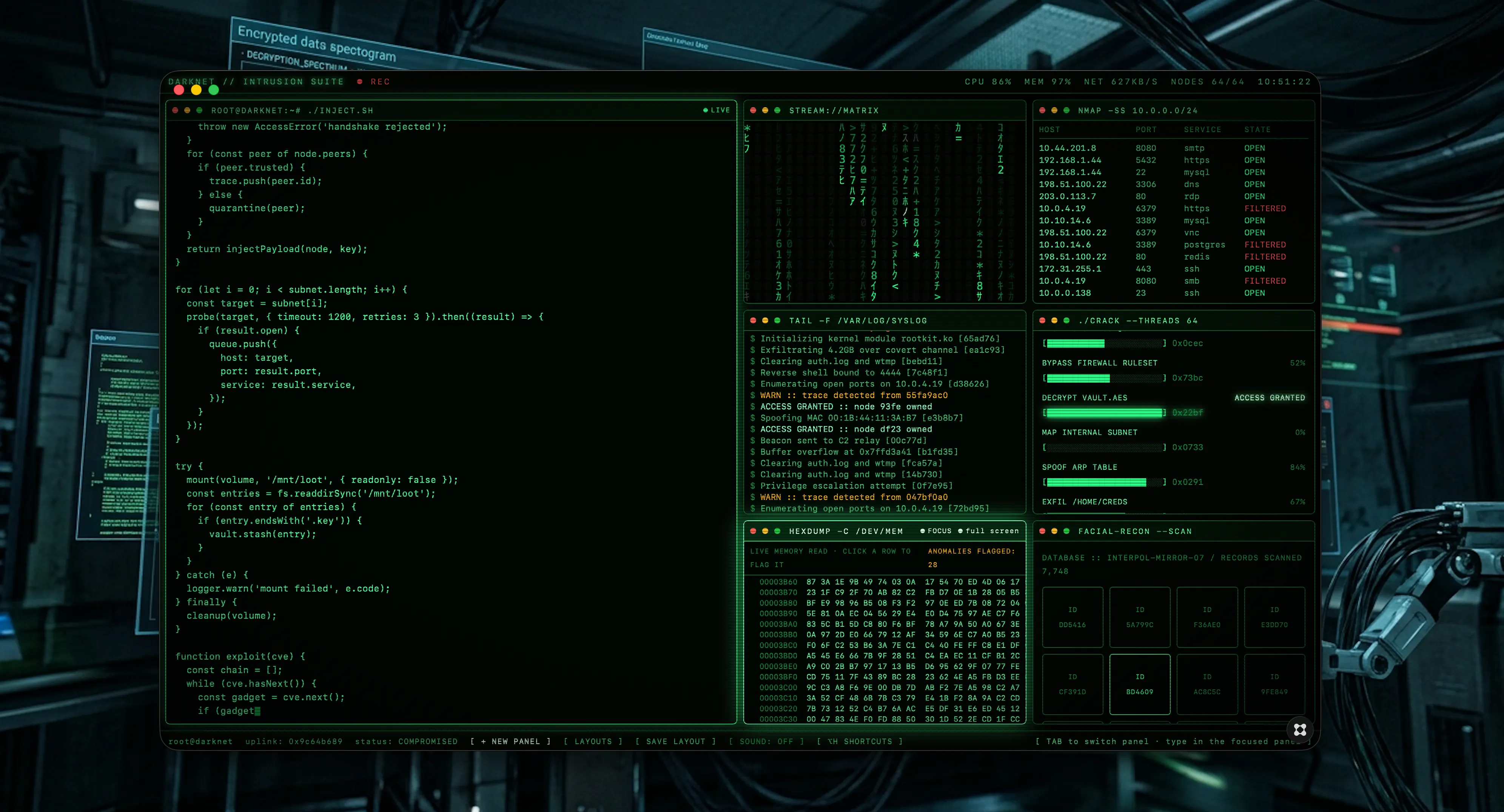Open the SHORTCUTS help button
Screen dimensions: 1504x812
click(860, 741)
